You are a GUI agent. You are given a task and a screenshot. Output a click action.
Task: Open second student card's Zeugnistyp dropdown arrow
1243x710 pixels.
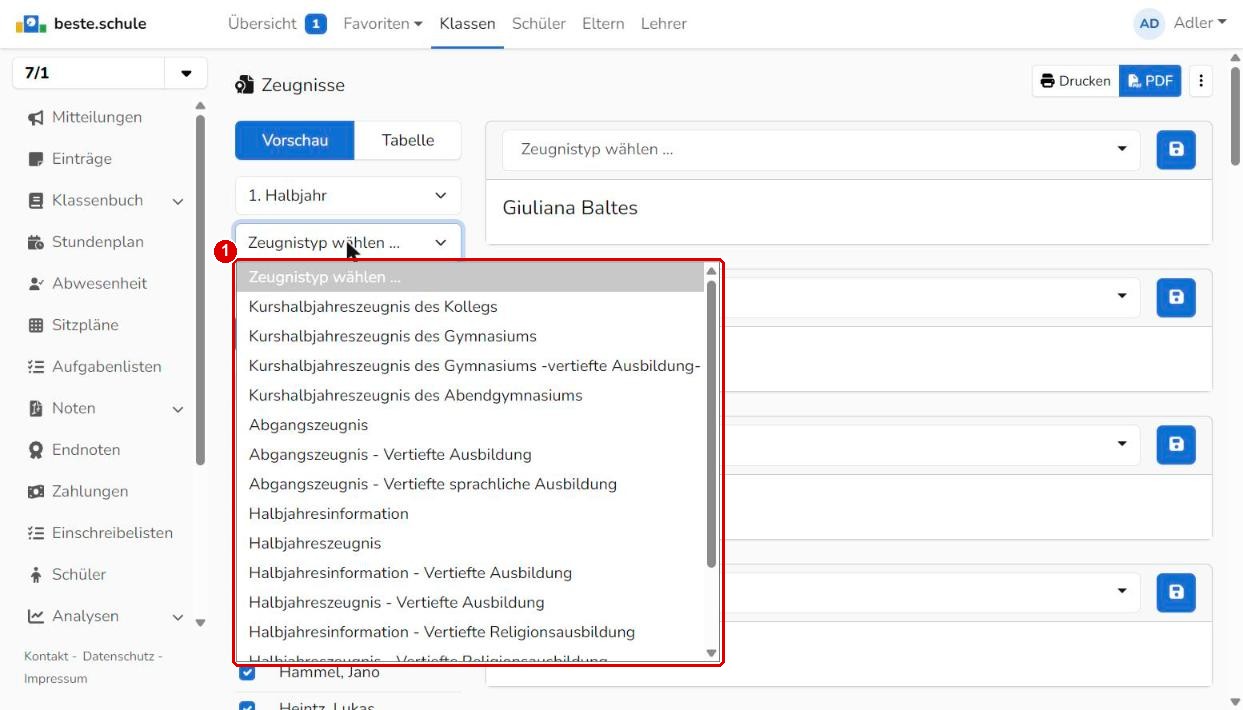[x=1121, y=296]
